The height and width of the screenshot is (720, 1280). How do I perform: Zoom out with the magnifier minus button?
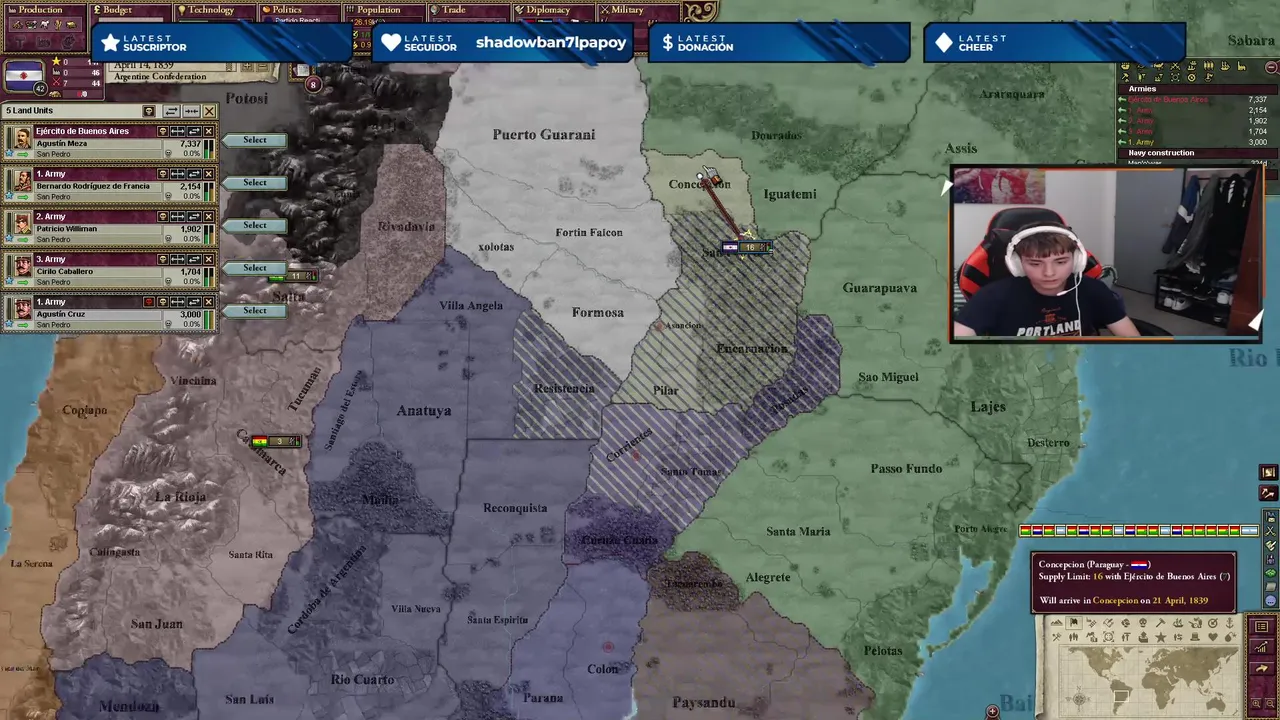pyautogui.click(x=1270, y=703)
